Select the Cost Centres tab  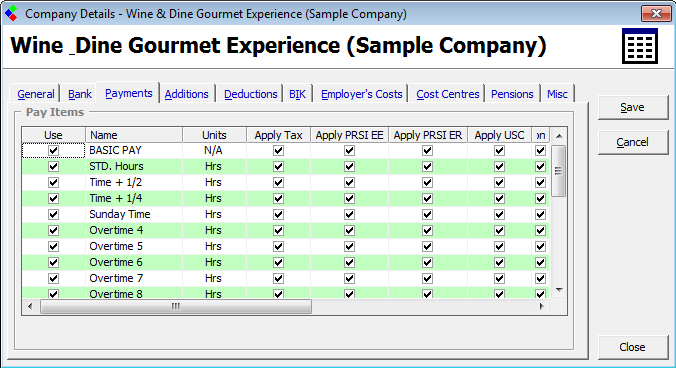pyautogui.click(x=448, y=94)
